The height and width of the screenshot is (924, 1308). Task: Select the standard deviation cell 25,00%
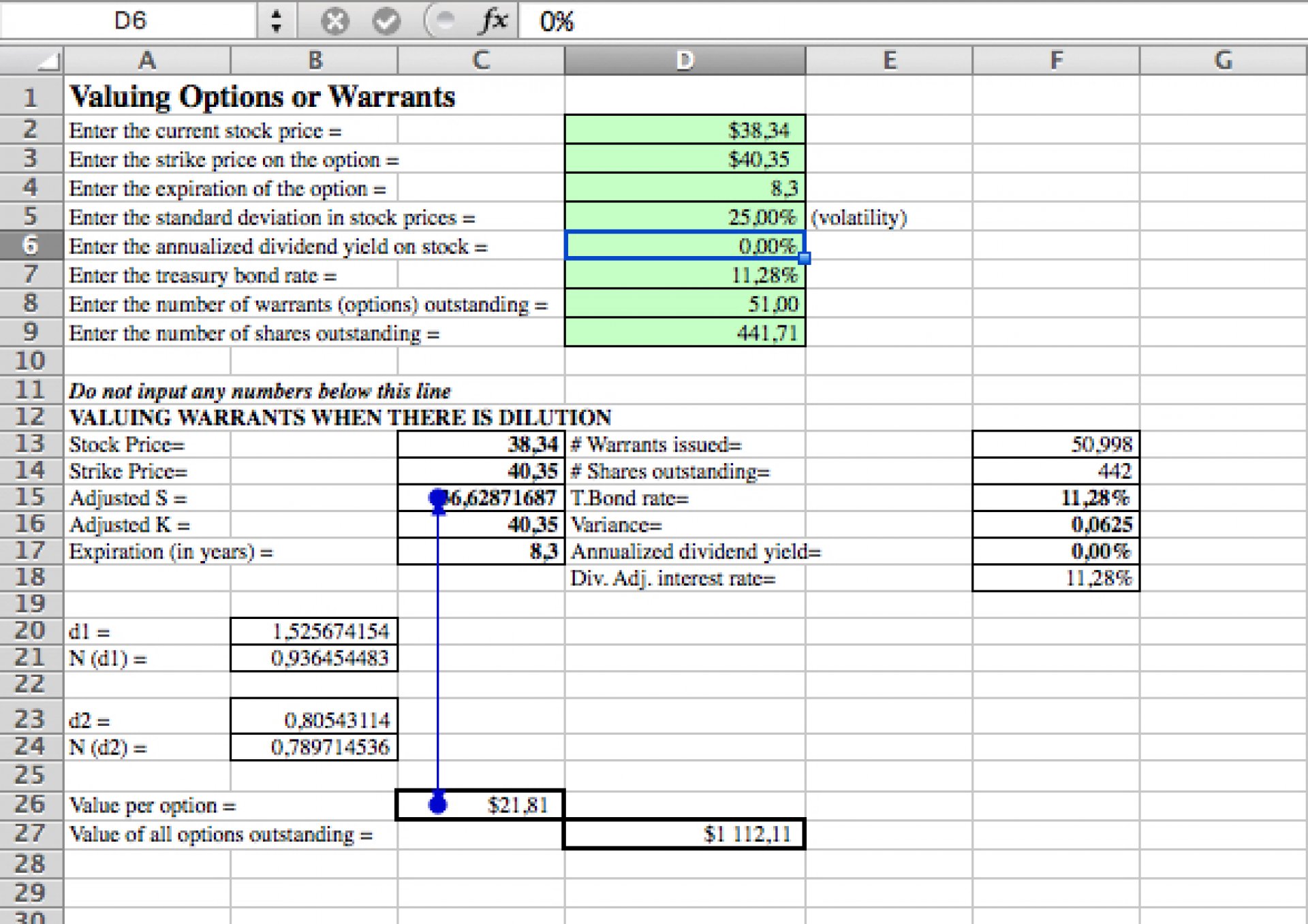(685, 217)
